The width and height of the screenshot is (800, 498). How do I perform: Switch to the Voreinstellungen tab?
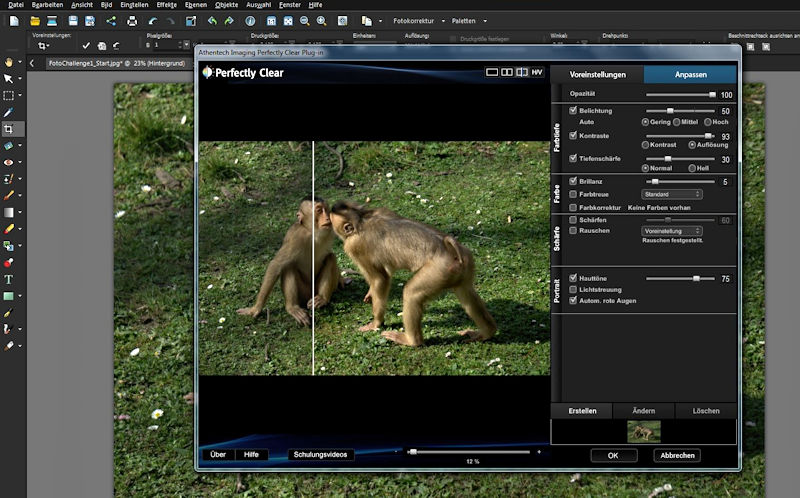click(597, 74)
